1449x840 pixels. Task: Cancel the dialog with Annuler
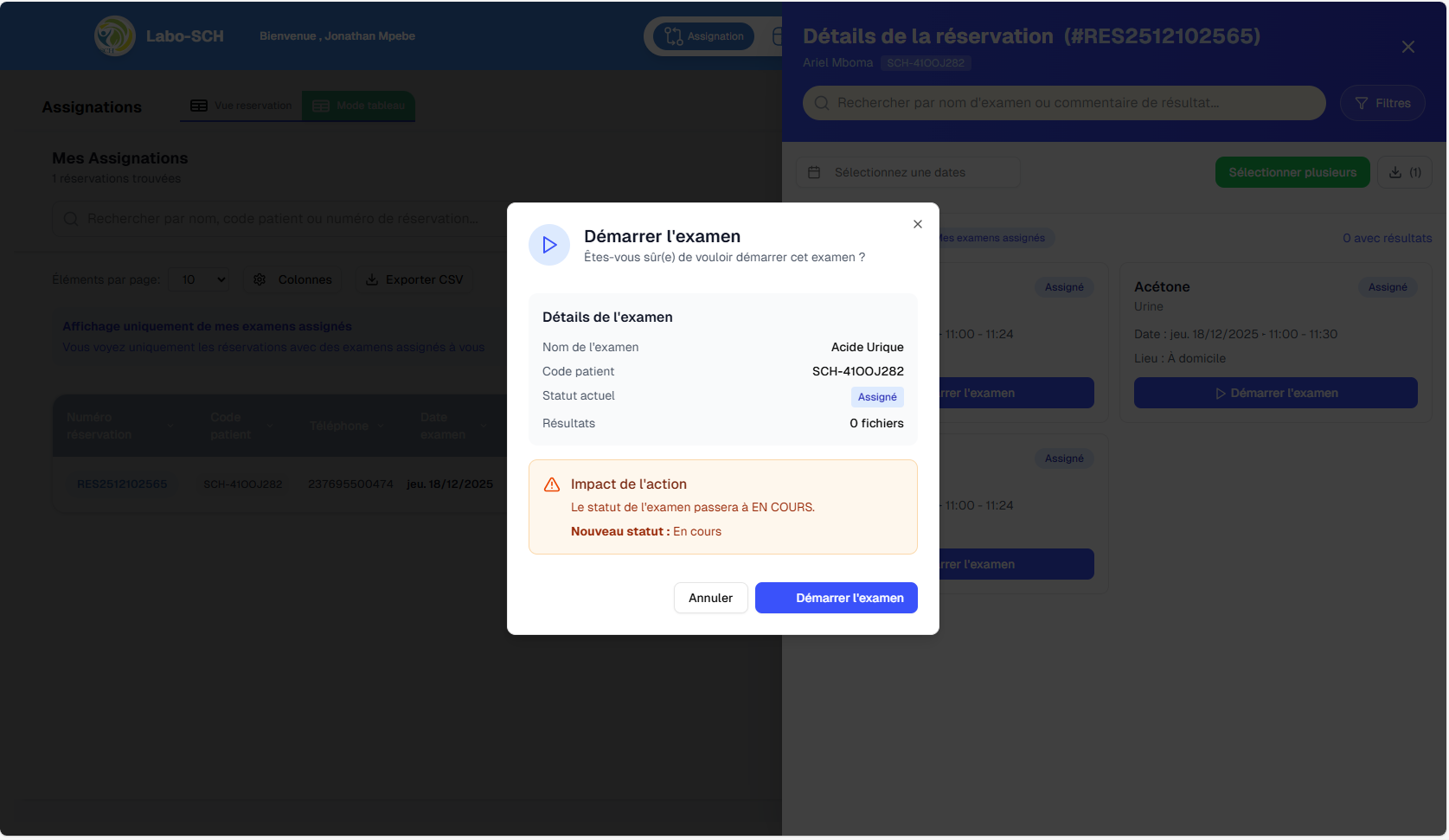coord(710,598)
